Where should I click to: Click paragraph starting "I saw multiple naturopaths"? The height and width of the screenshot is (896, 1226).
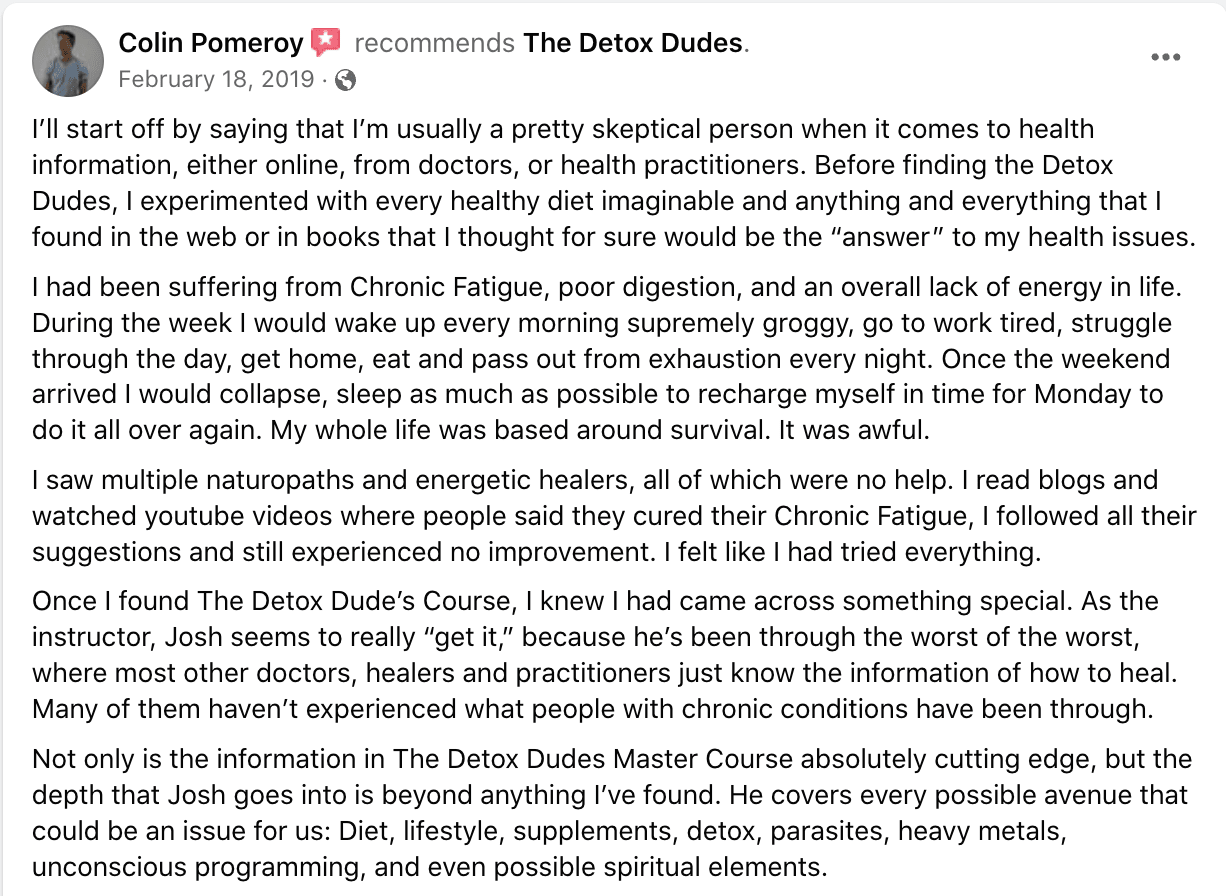pyautogui.click(x=614, y=517)
